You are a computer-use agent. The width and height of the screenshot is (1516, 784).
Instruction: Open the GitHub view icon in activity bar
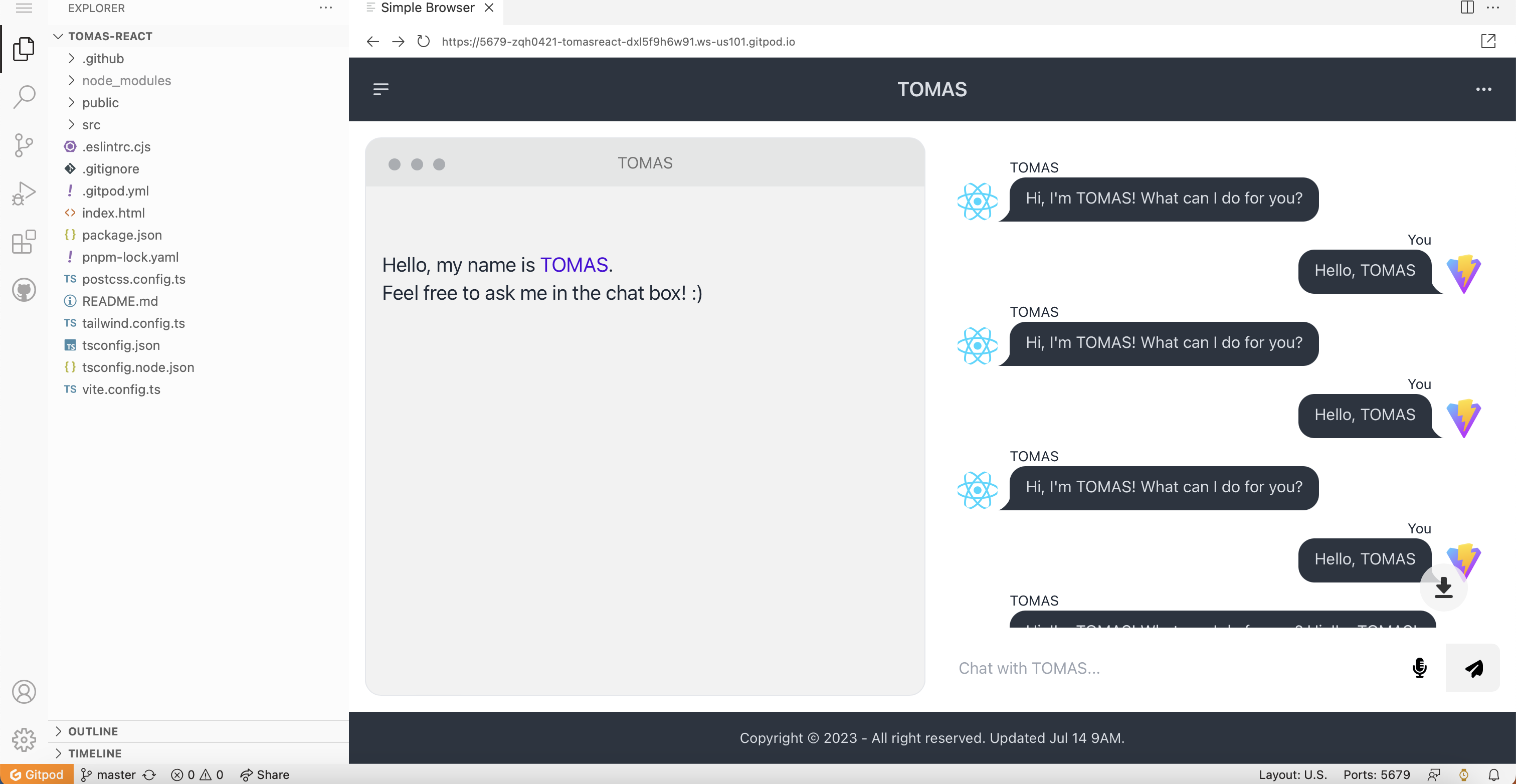coord(24,290)
